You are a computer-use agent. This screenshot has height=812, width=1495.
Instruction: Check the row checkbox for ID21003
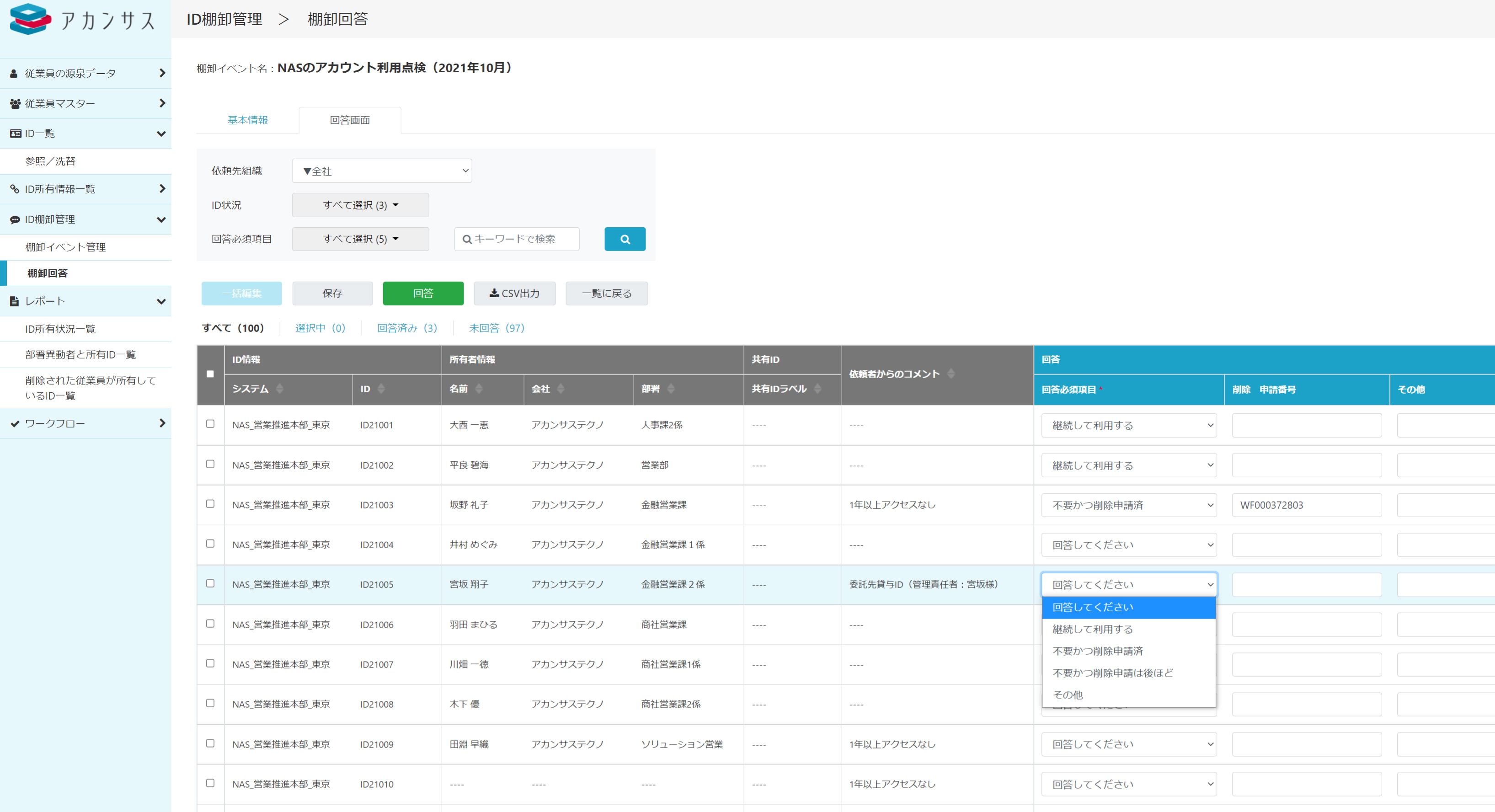pos(210,504)
